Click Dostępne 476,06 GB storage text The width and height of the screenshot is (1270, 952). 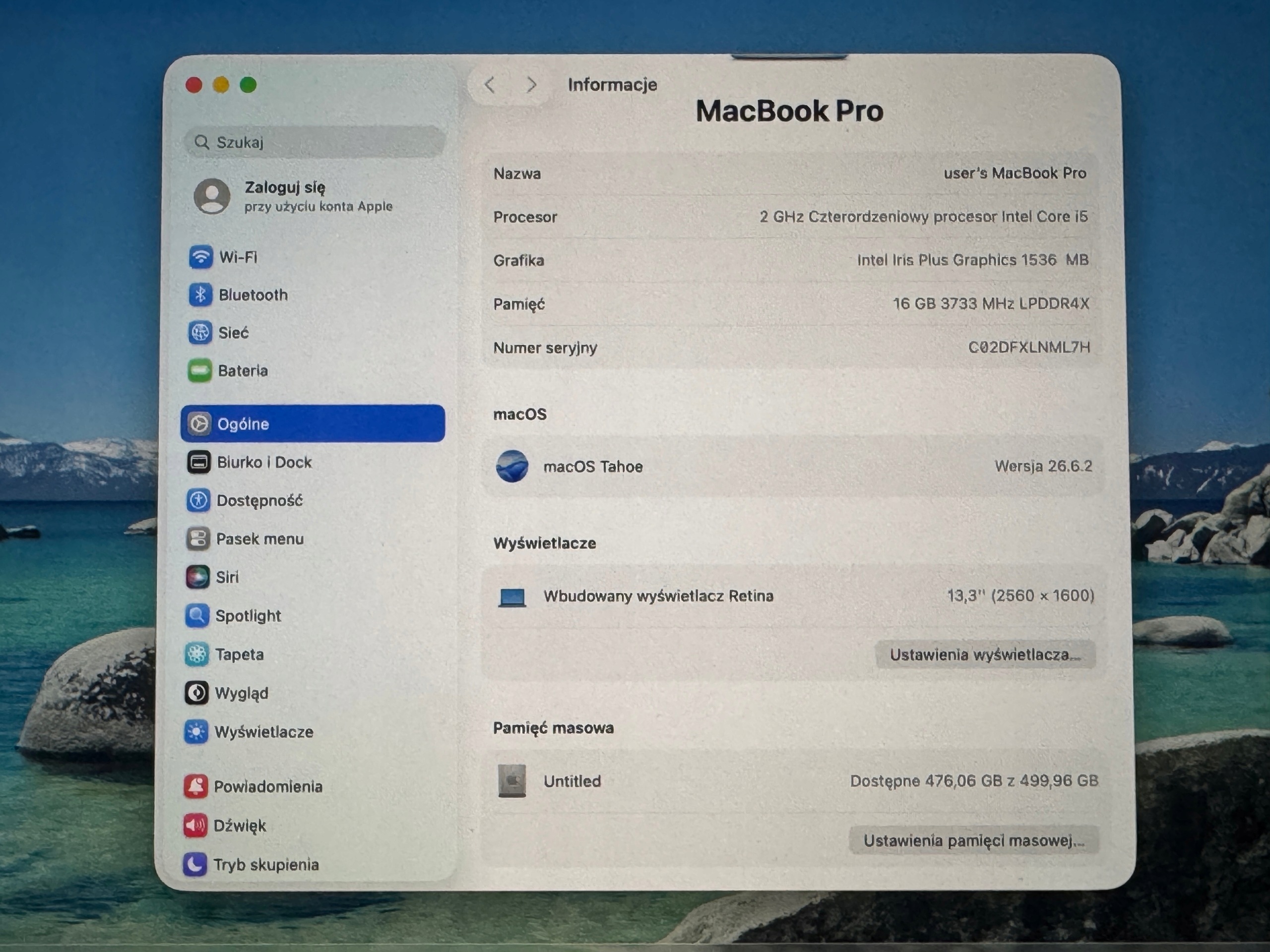(x=974, y=780)
